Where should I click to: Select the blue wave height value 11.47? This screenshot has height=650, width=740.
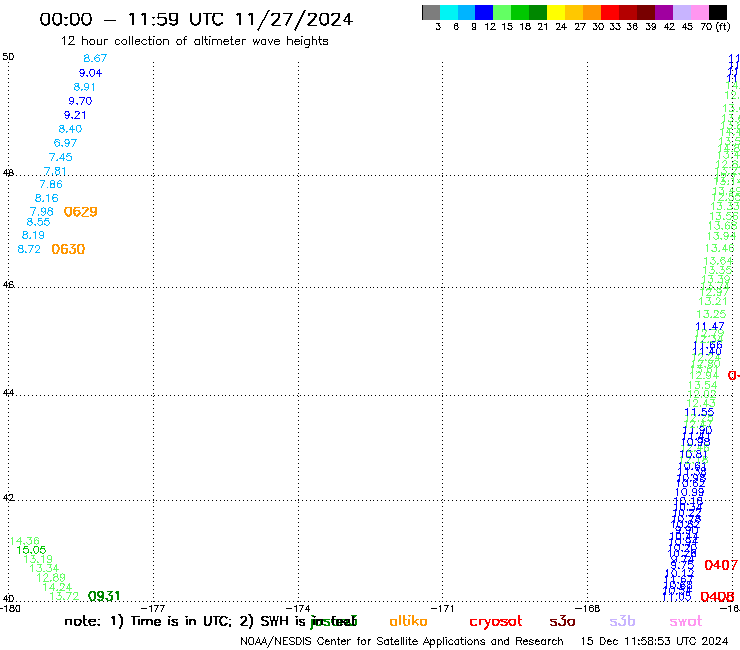click(x=710, y=326)
